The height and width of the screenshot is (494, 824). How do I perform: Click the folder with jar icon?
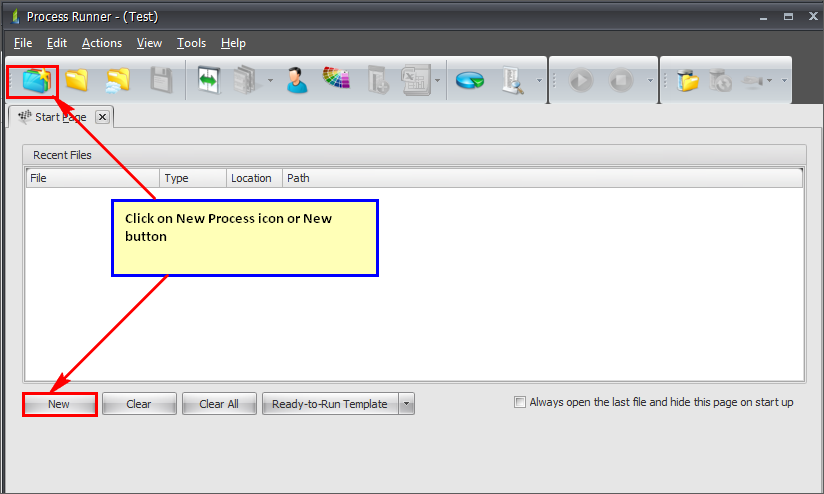click(688, 81)
